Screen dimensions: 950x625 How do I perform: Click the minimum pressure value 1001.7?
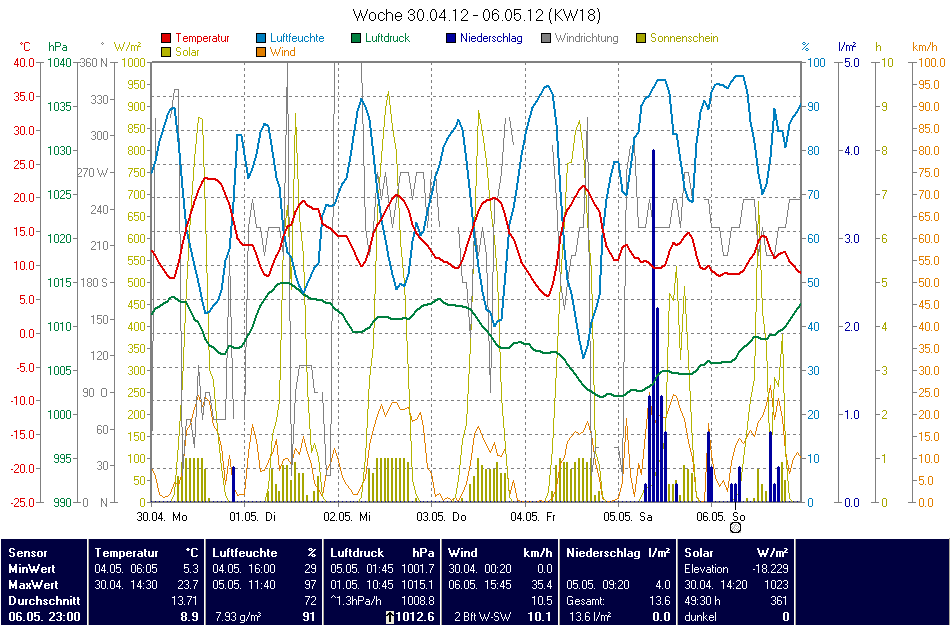(420, 569)
